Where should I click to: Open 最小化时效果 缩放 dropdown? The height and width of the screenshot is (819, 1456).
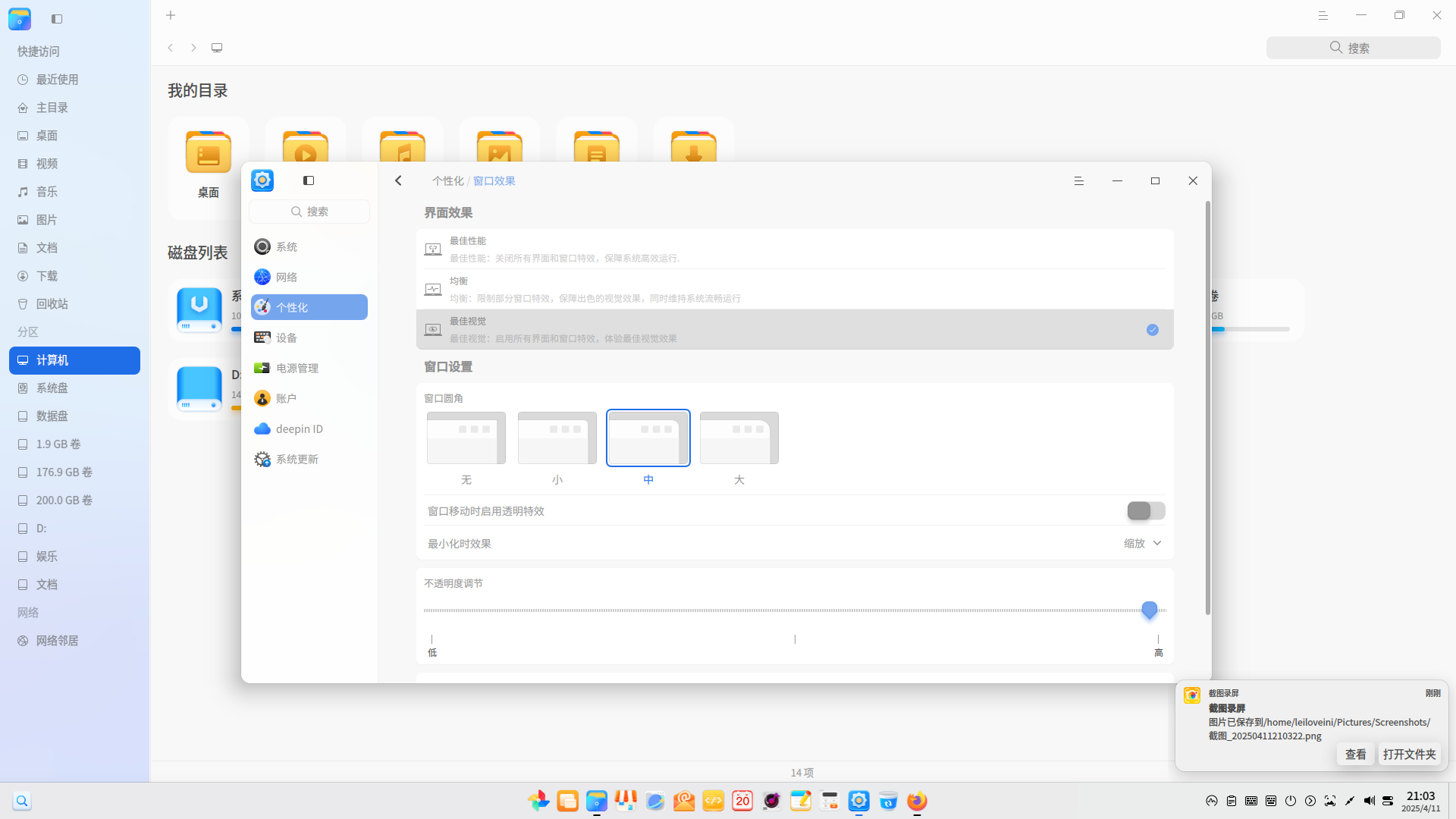pos(1143,543)
